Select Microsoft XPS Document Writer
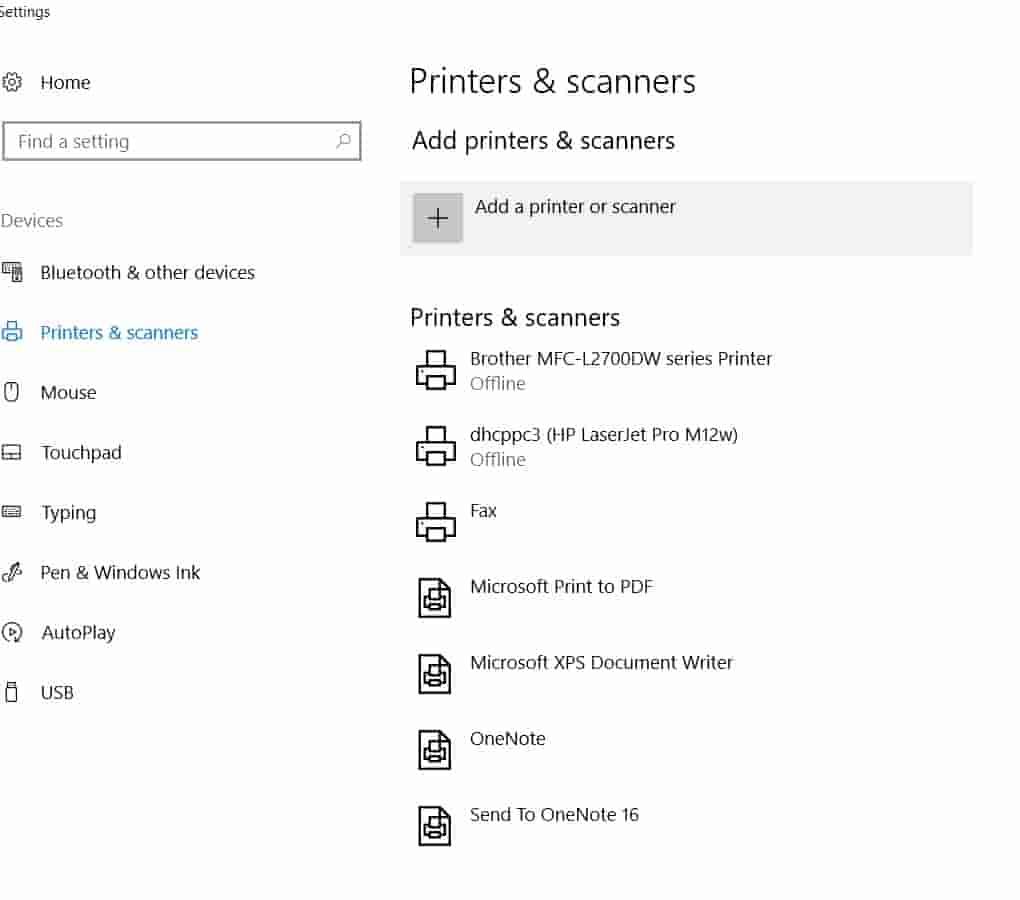 click(x=602, y=663)
